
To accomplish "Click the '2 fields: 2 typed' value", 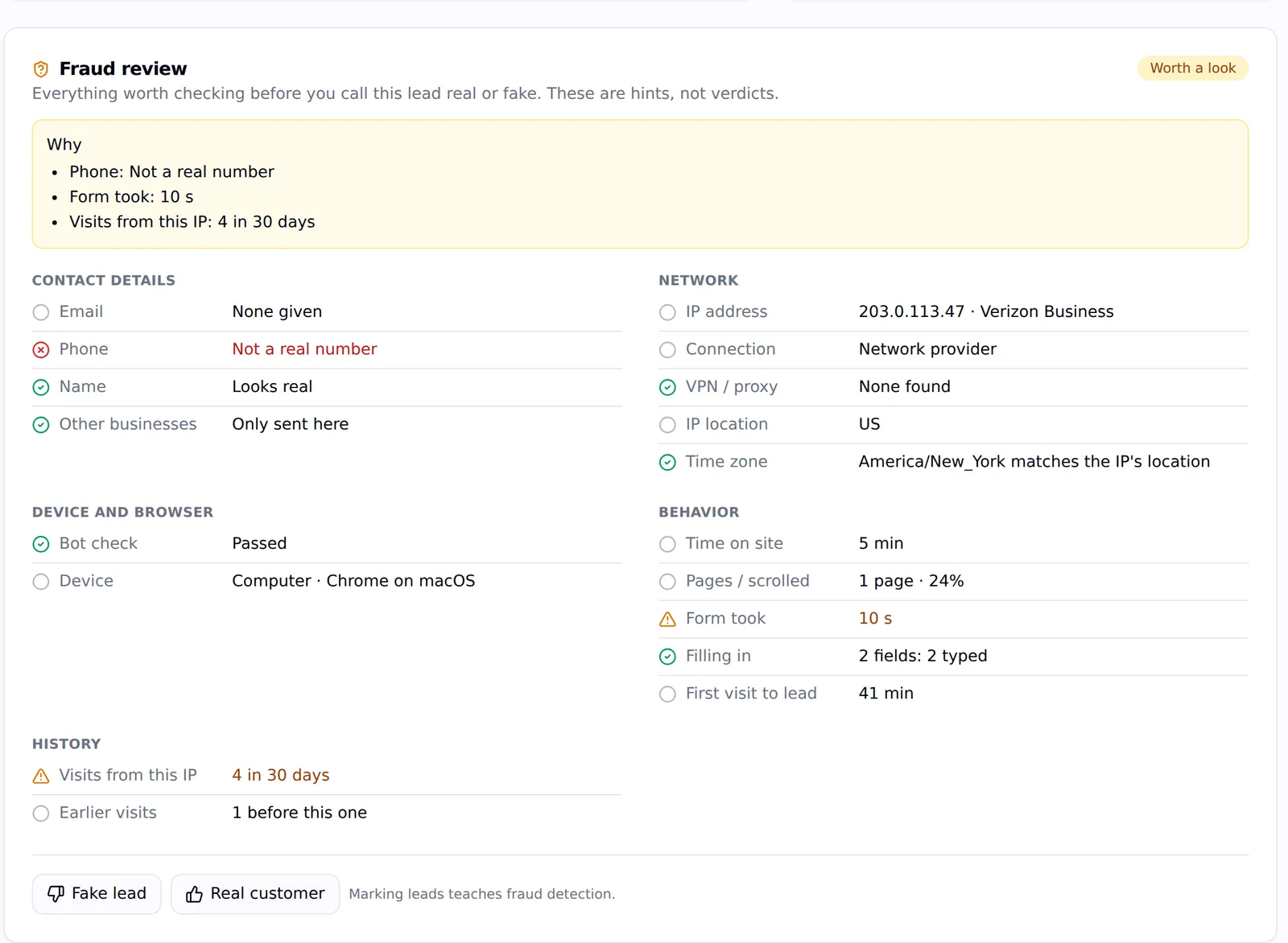I will click(923, 656).
